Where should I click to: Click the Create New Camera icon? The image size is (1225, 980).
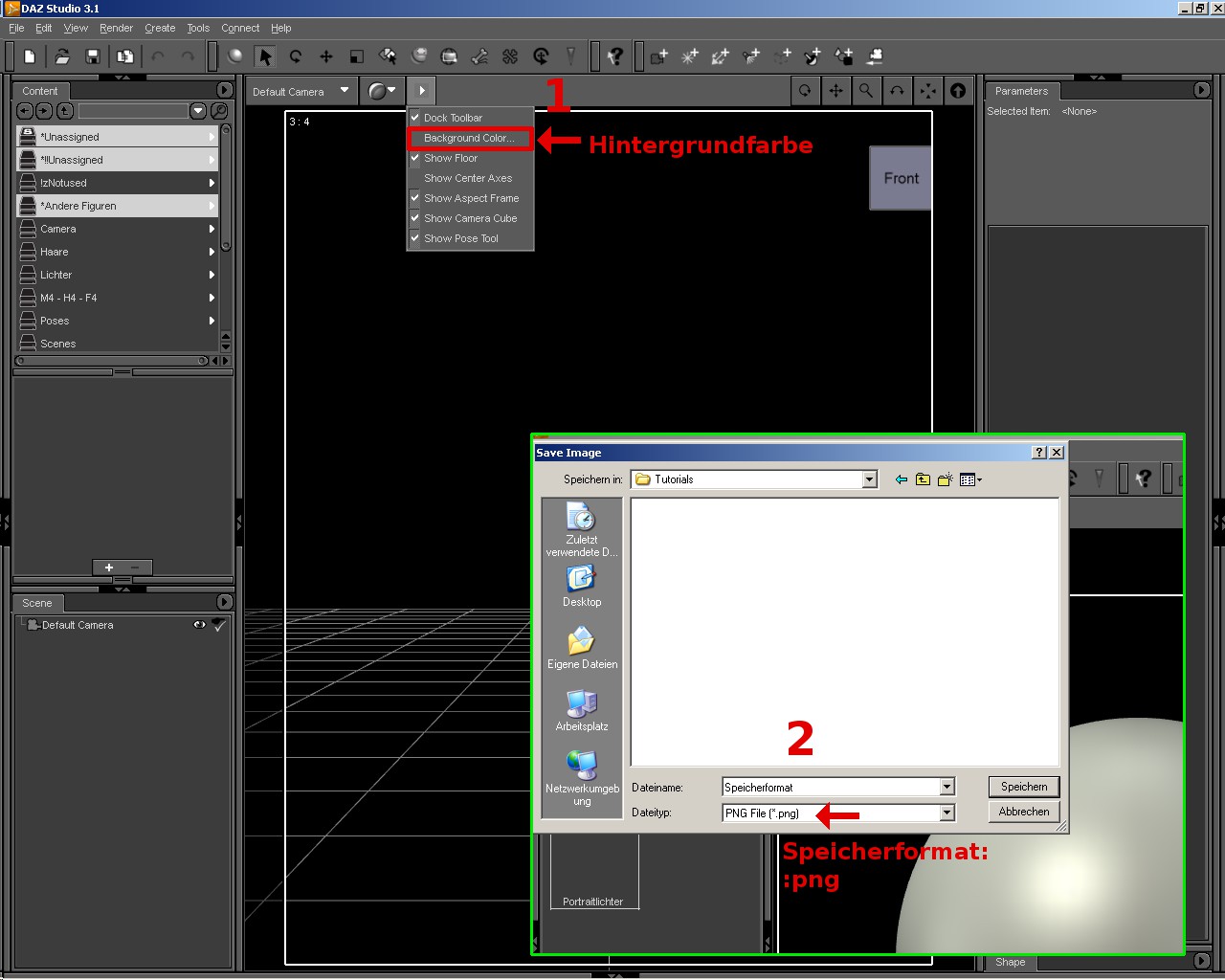(x=659, y=56)
